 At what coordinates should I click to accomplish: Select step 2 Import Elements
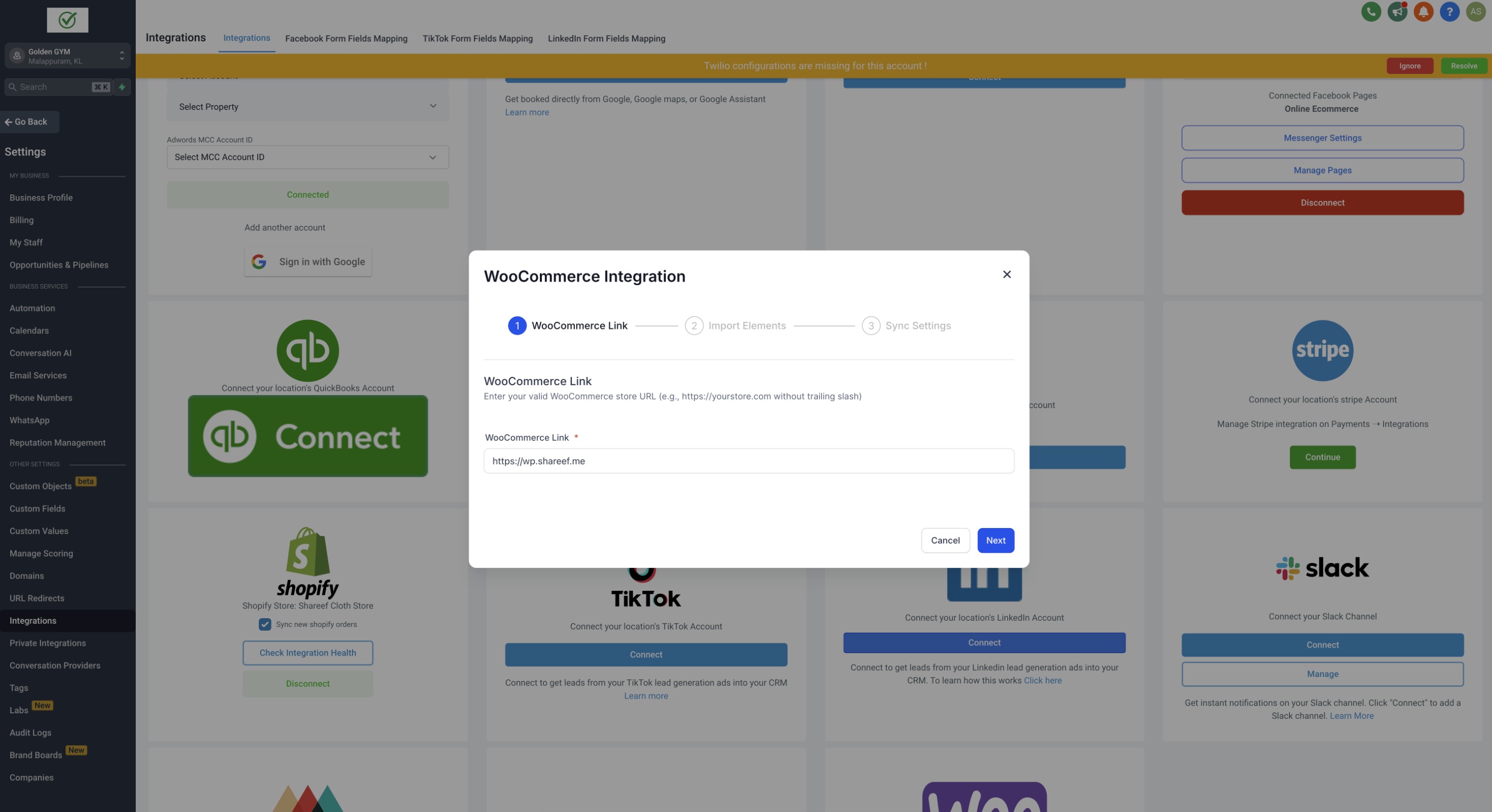coord(735,326)
